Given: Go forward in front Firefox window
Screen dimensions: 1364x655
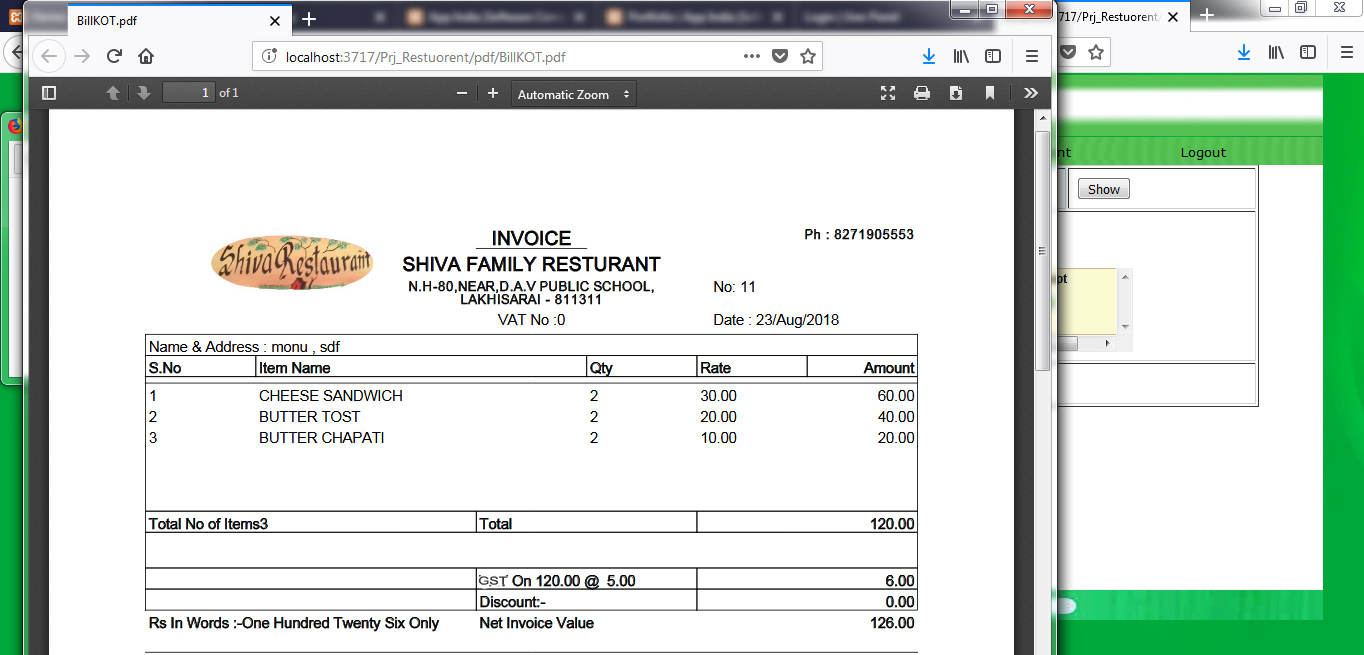Looking at the screenshot, I should [83, 56].
